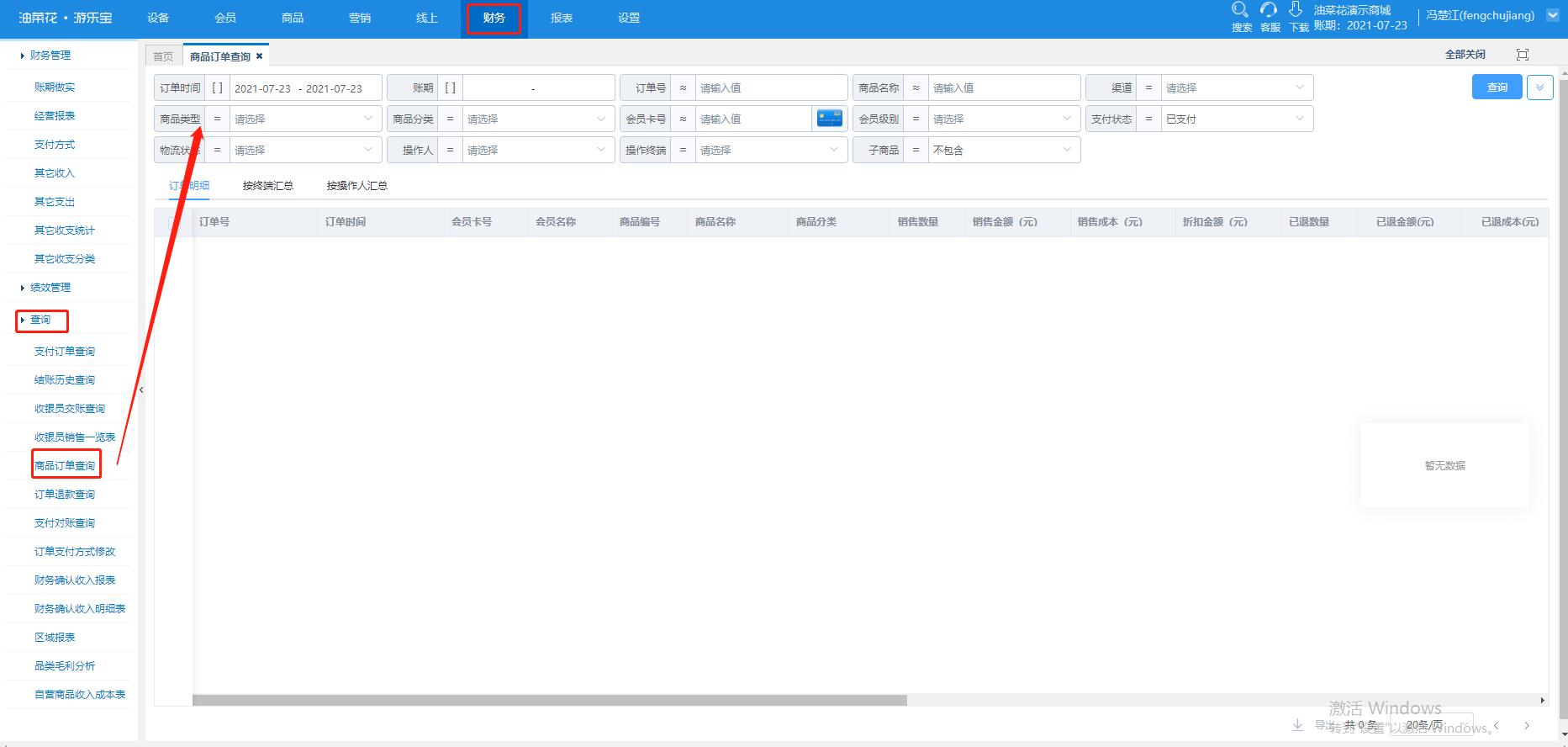
Task: Switch to the 按操作人汇总 tab
Action: [x=357, y=185]
